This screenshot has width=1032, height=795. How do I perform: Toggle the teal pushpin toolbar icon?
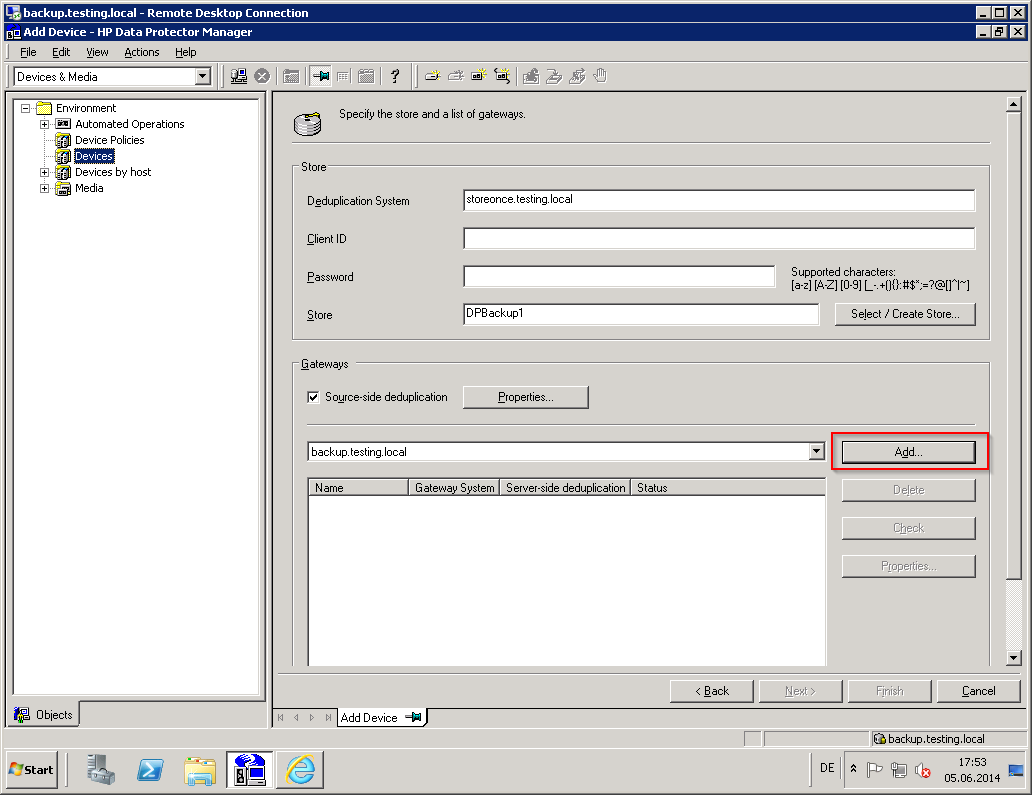tap(321, 76)
